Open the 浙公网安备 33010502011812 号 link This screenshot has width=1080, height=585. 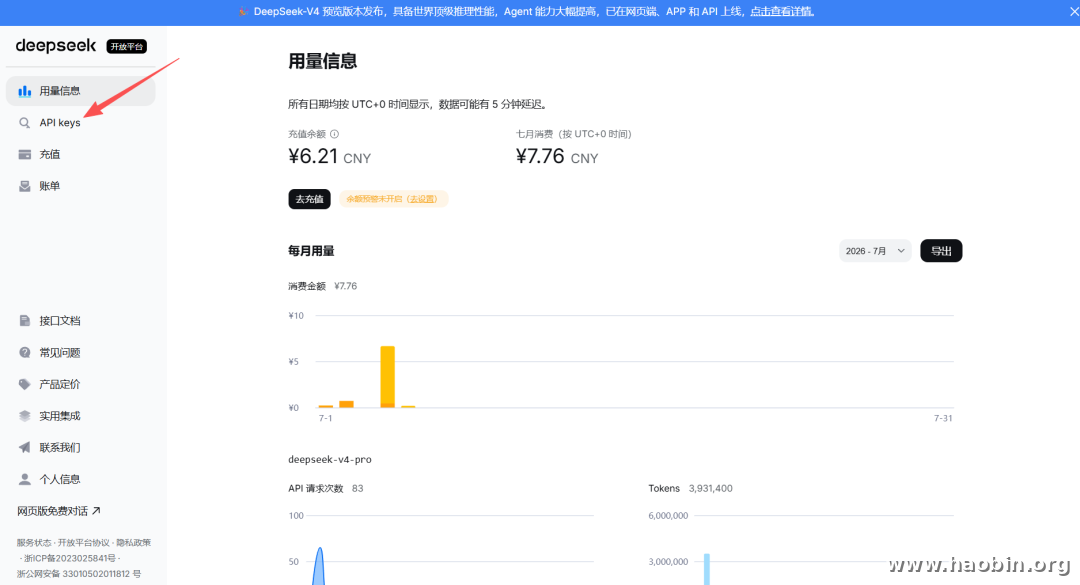(79, 573)
